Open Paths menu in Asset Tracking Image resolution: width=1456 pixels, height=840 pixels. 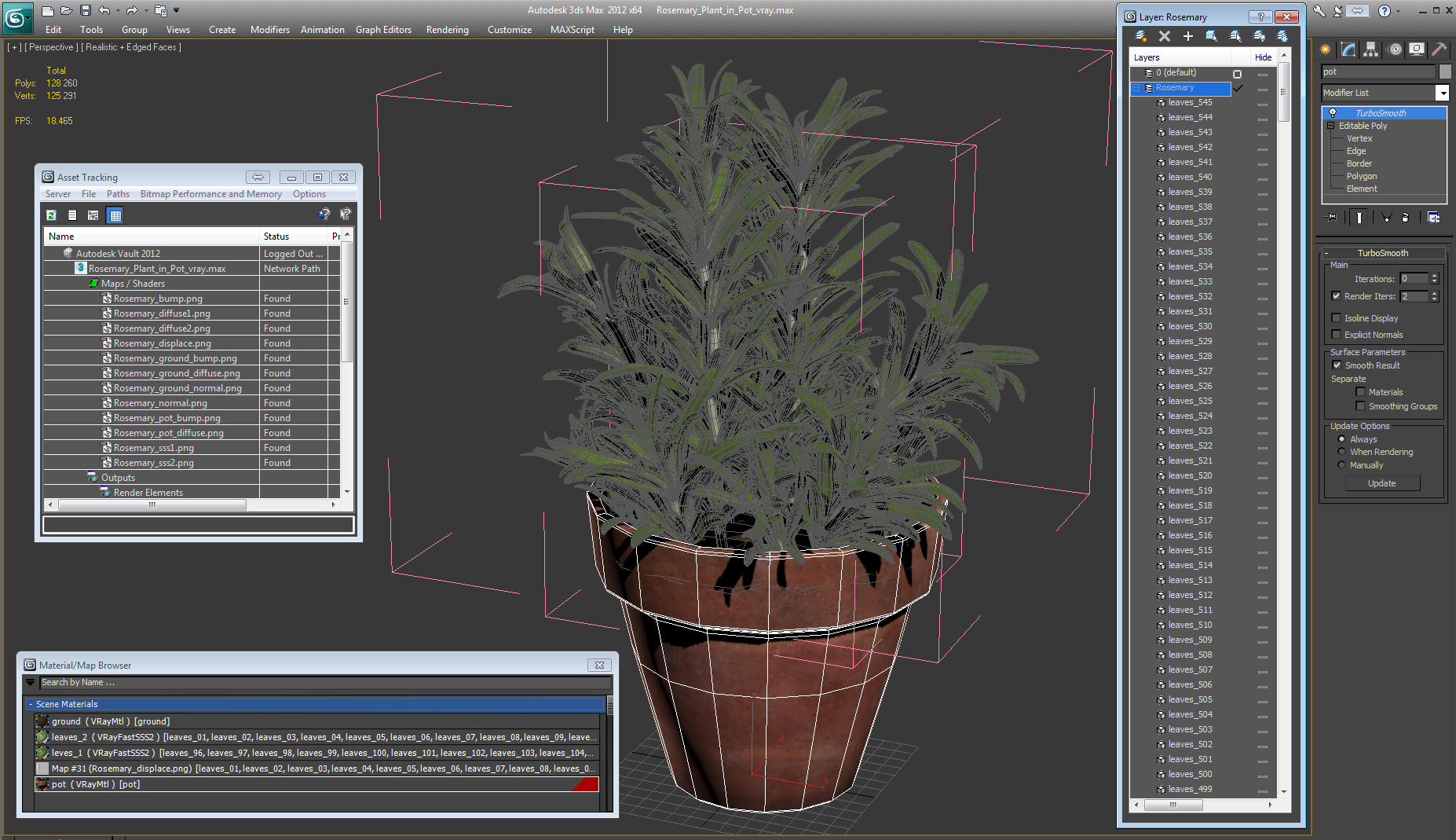coord(118,194)
